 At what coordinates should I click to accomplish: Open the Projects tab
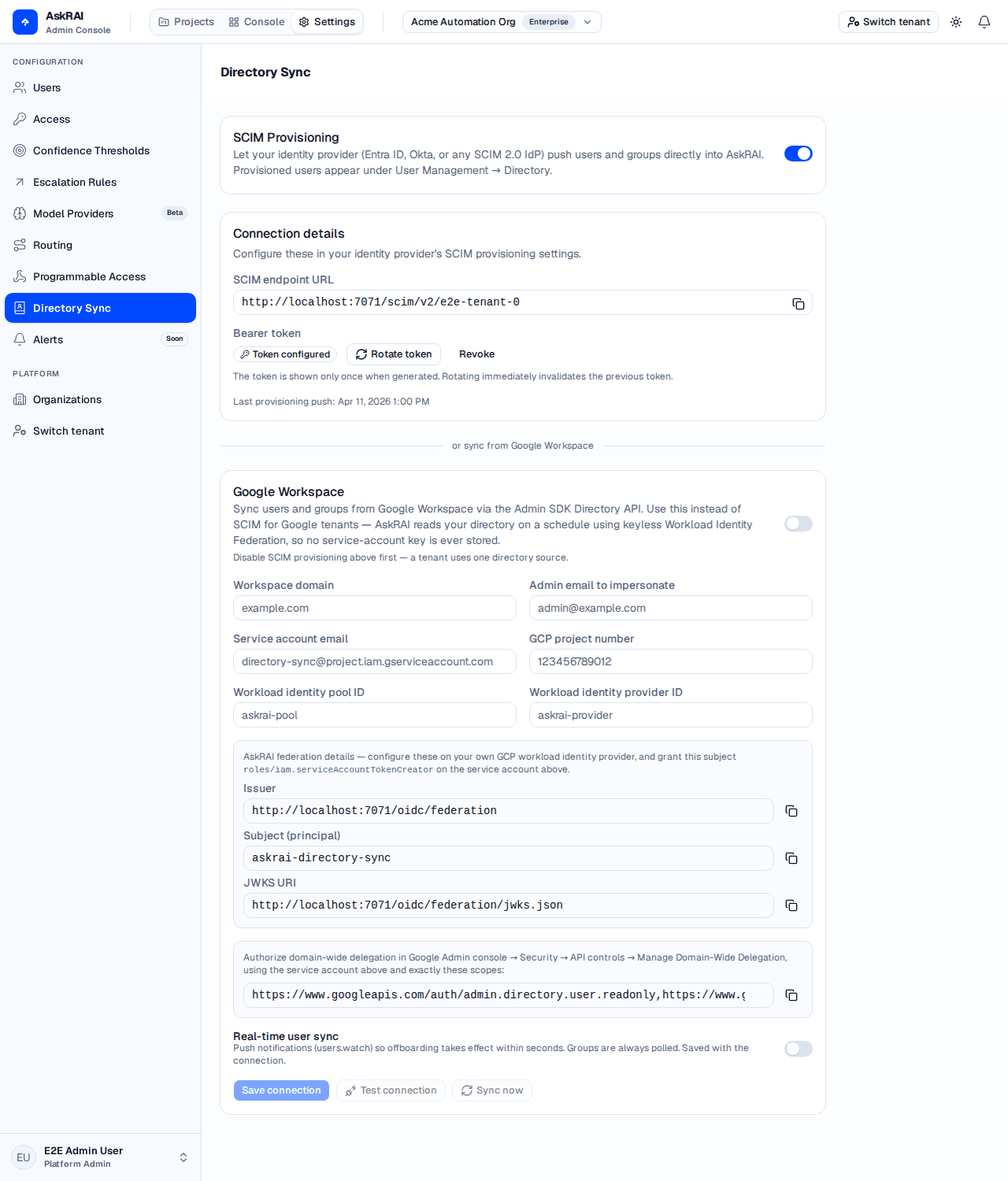pyautogui.click(x=187, y=22)
